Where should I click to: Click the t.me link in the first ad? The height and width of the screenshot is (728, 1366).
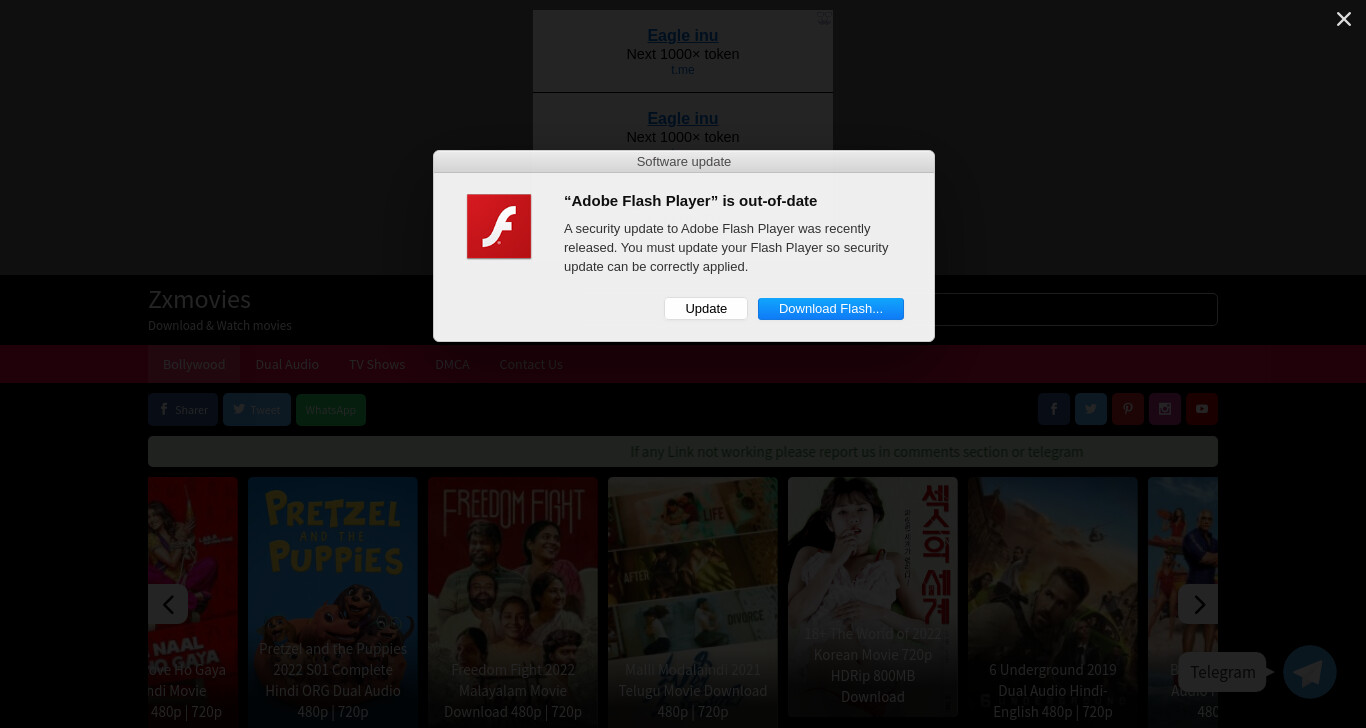point(683,70)
